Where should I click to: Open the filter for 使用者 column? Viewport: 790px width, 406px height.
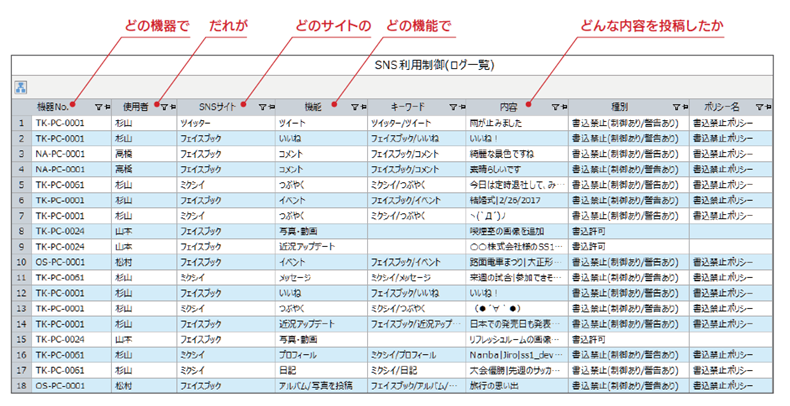coord(165,107)
